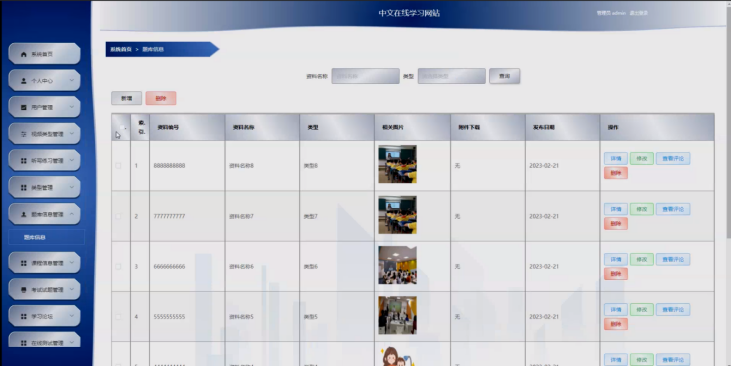Click the grid icon beside 课程信息管理
Viewport: 732px width, 367px height.
[24, 263]
